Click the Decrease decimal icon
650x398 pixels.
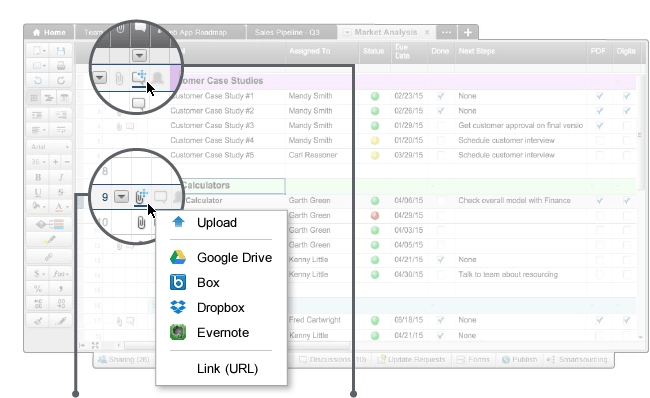coord(61,303)
